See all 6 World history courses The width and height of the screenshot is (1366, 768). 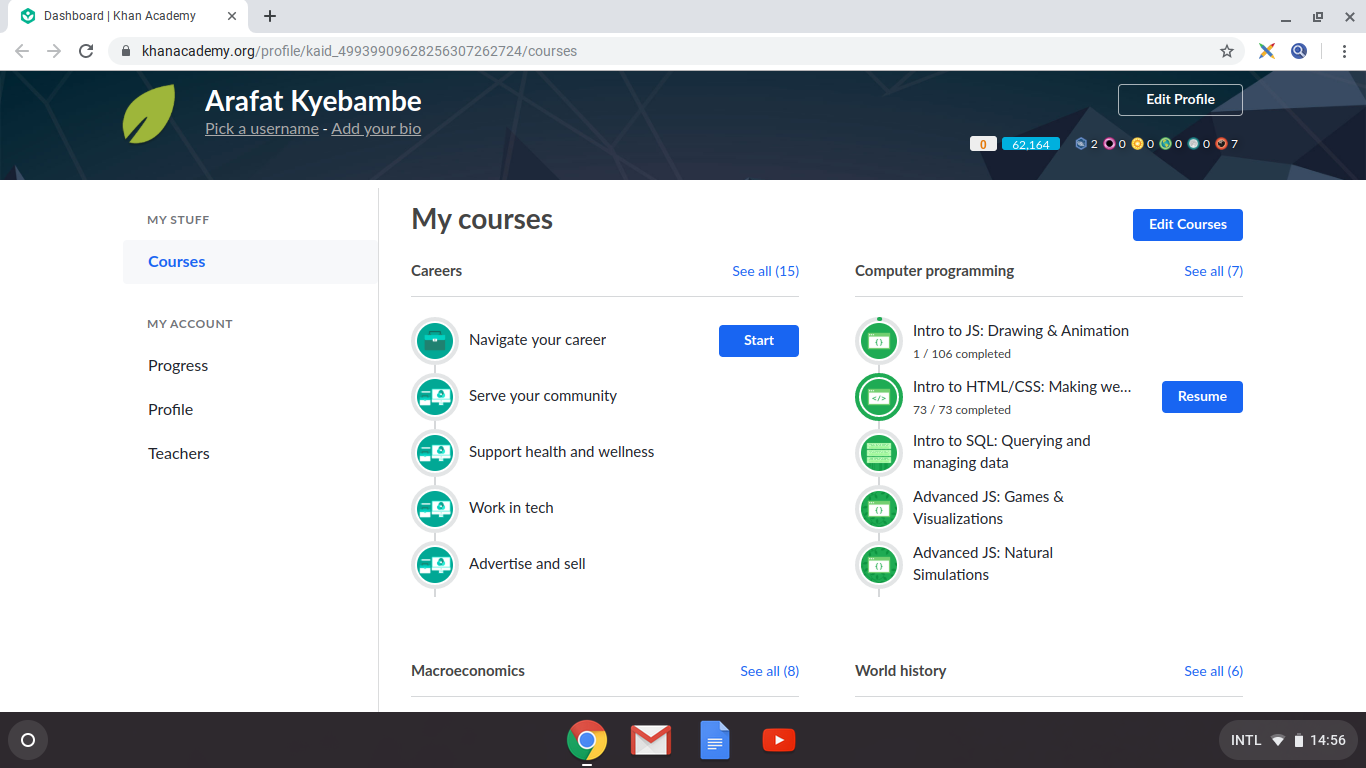[1214, 671]
